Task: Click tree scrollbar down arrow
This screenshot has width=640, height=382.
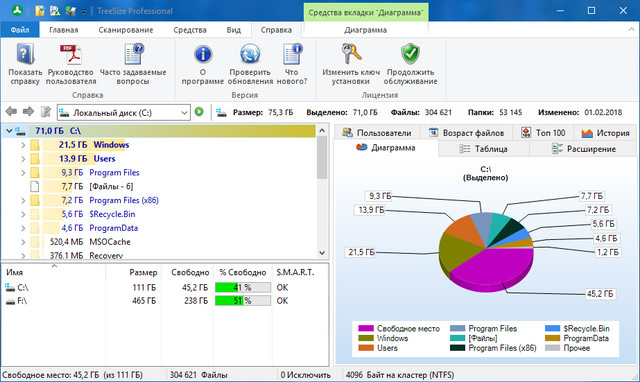Action: tap(322, 253)
